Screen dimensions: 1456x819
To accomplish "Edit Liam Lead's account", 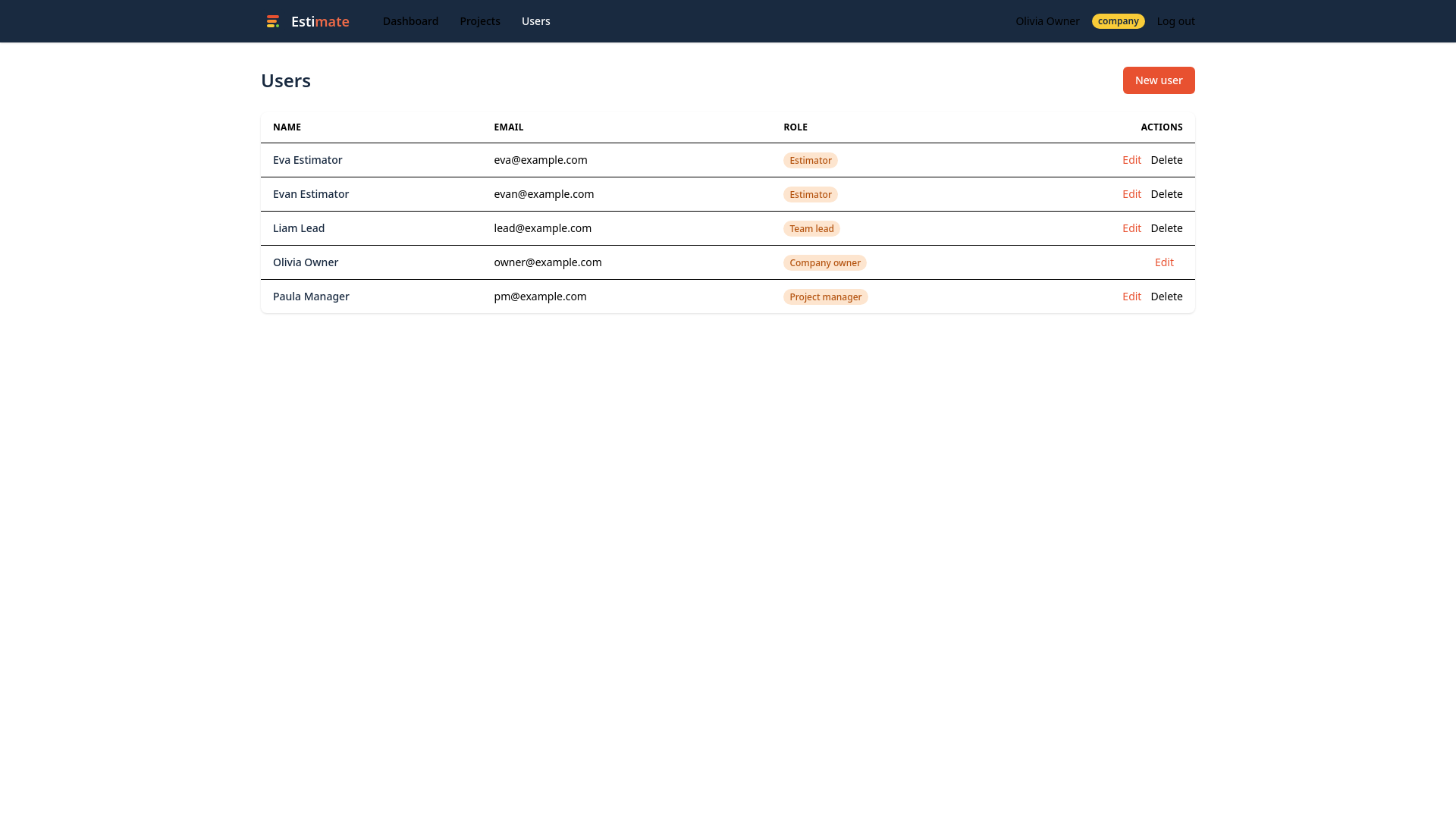I will [1131, 228].
